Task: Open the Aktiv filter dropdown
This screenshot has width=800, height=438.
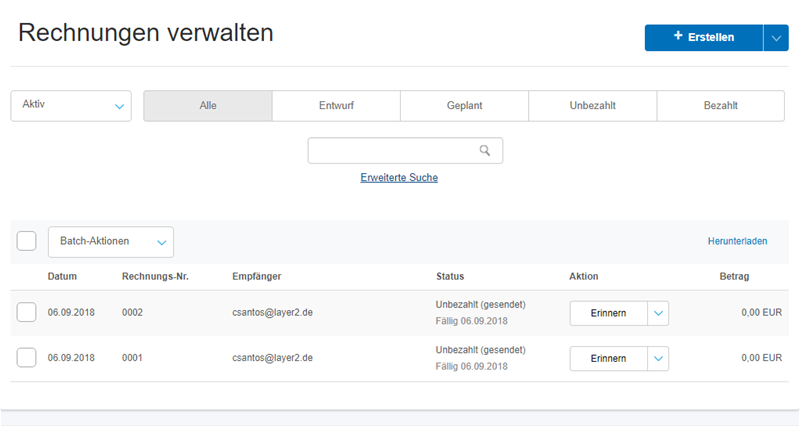Action: (x=71, y=105)
